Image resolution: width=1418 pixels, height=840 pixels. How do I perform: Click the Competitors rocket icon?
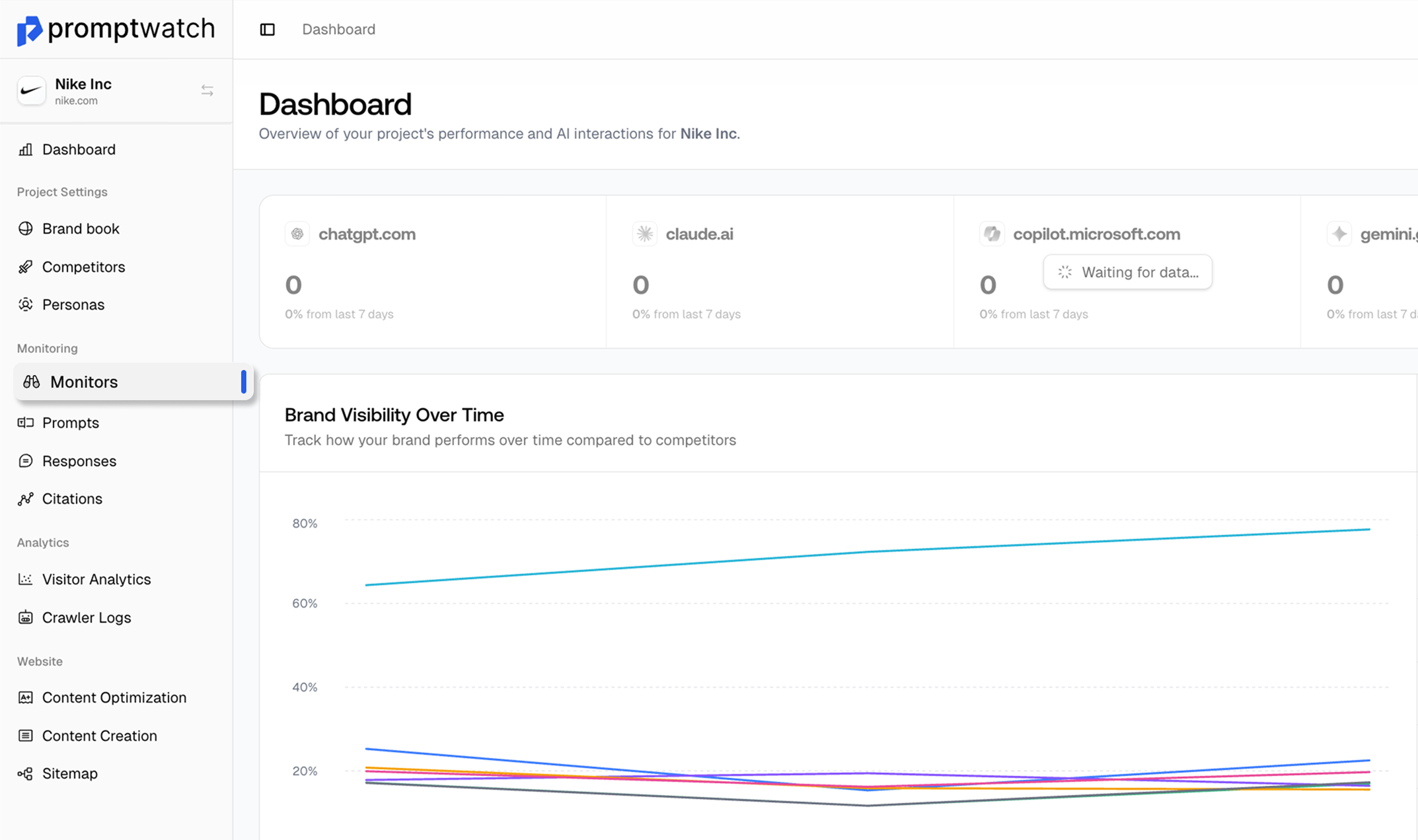point(26,267)
